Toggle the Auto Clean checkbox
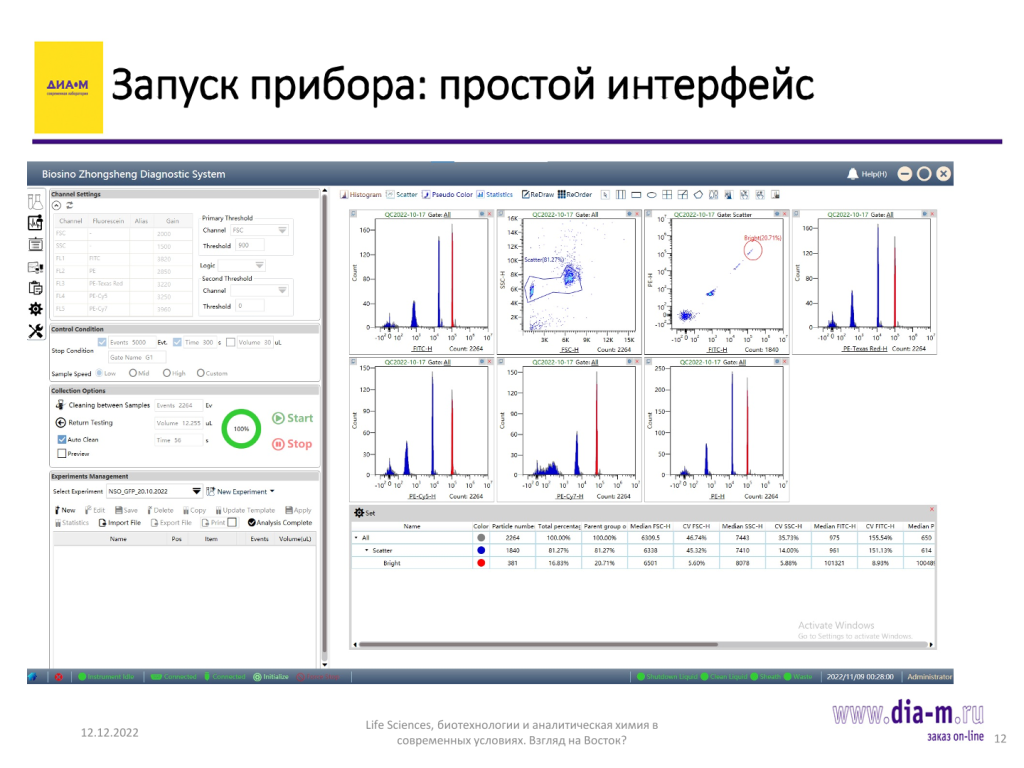The image size is (1024, 768). (x=62, y=439)
